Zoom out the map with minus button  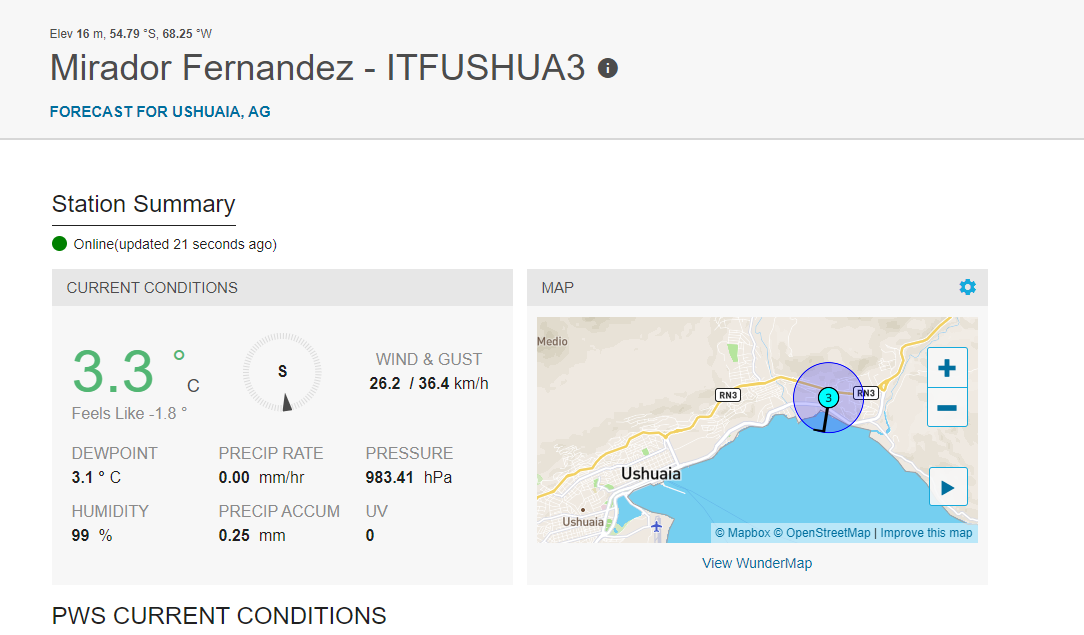pos(946,408)
